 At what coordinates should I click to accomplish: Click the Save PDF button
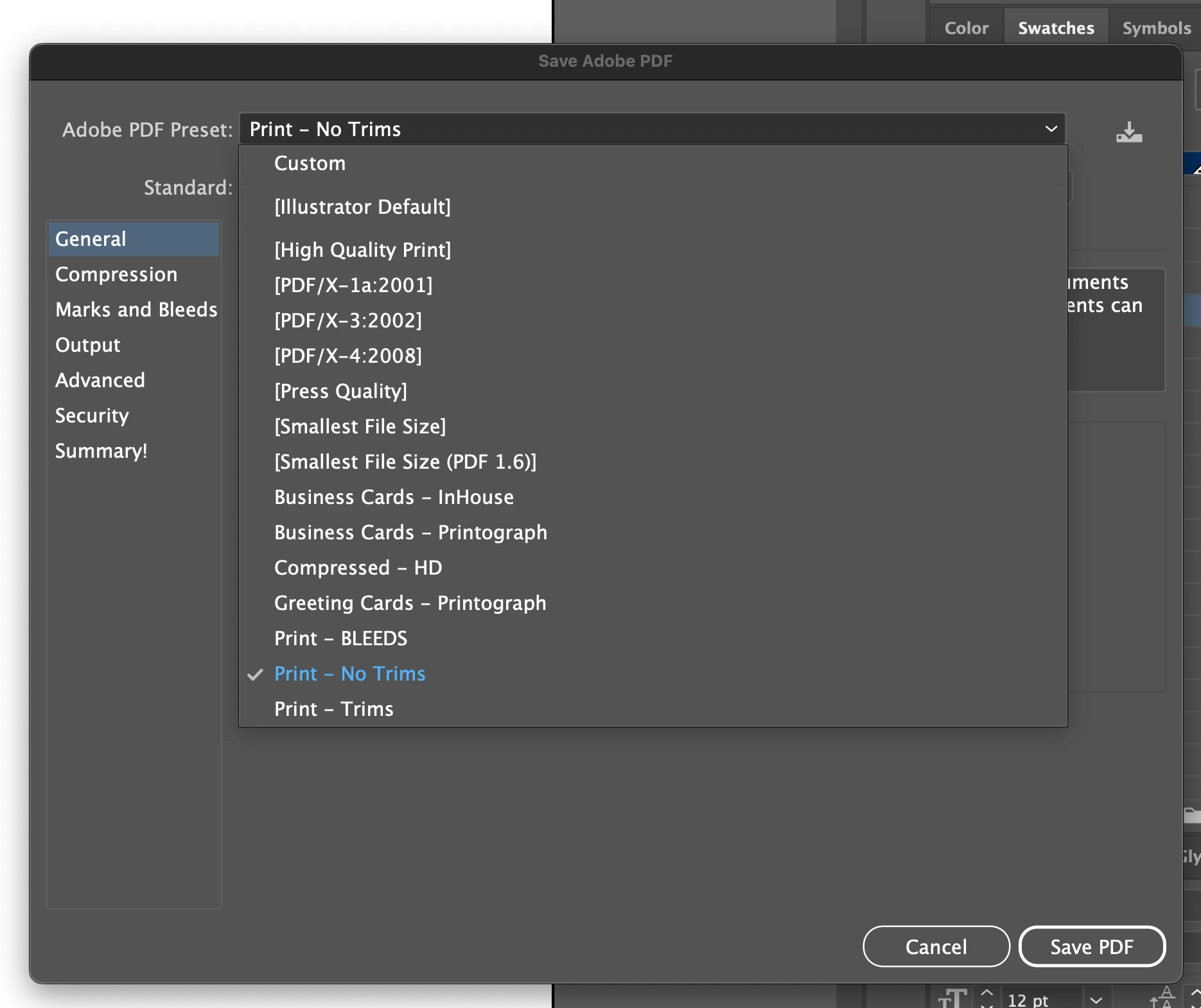[x=1092, y=946]
